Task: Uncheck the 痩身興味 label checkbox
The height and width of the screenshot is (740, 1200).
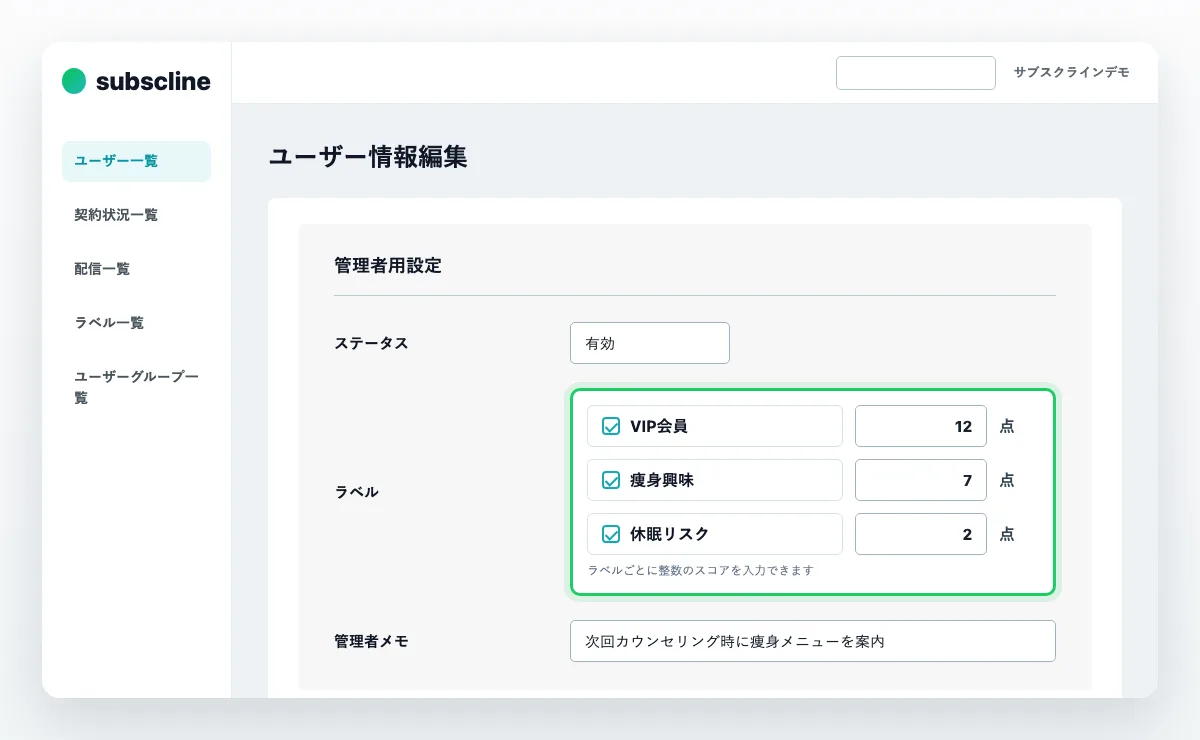Action: [611, 481]
